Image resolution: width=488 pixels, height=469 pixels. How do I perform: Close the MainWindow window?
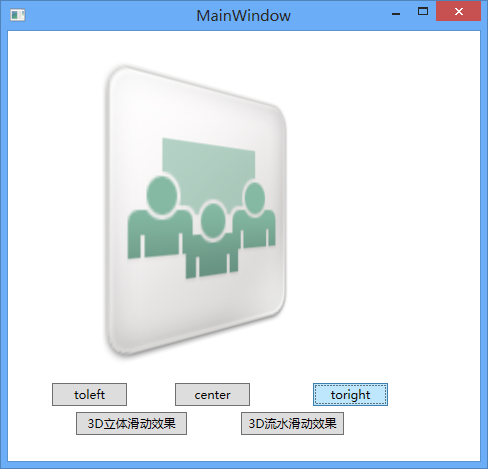click(x=458, y=12)
